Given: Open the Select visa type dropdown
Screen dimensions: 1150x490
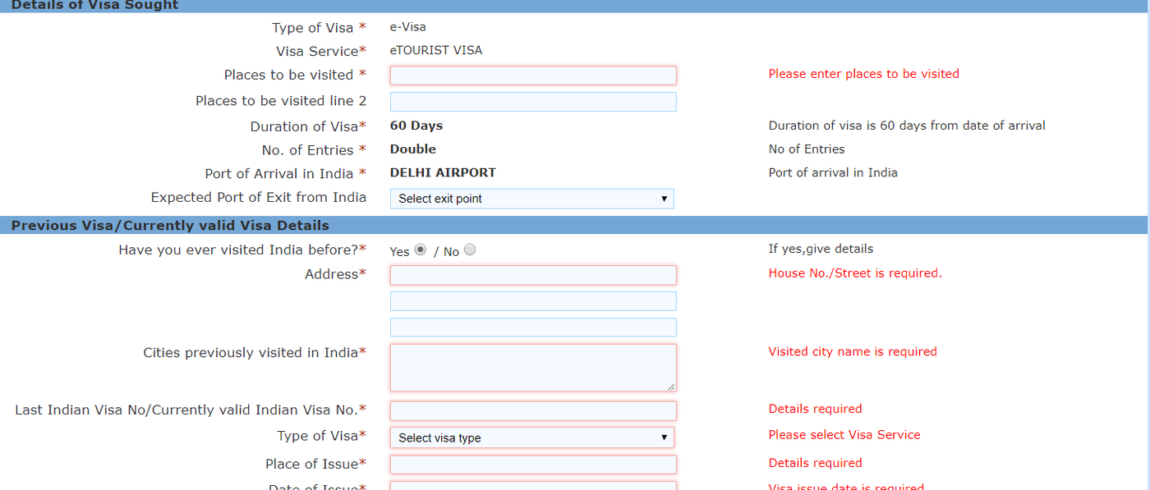Looking at the screenshot, I should tap(532, 438).
